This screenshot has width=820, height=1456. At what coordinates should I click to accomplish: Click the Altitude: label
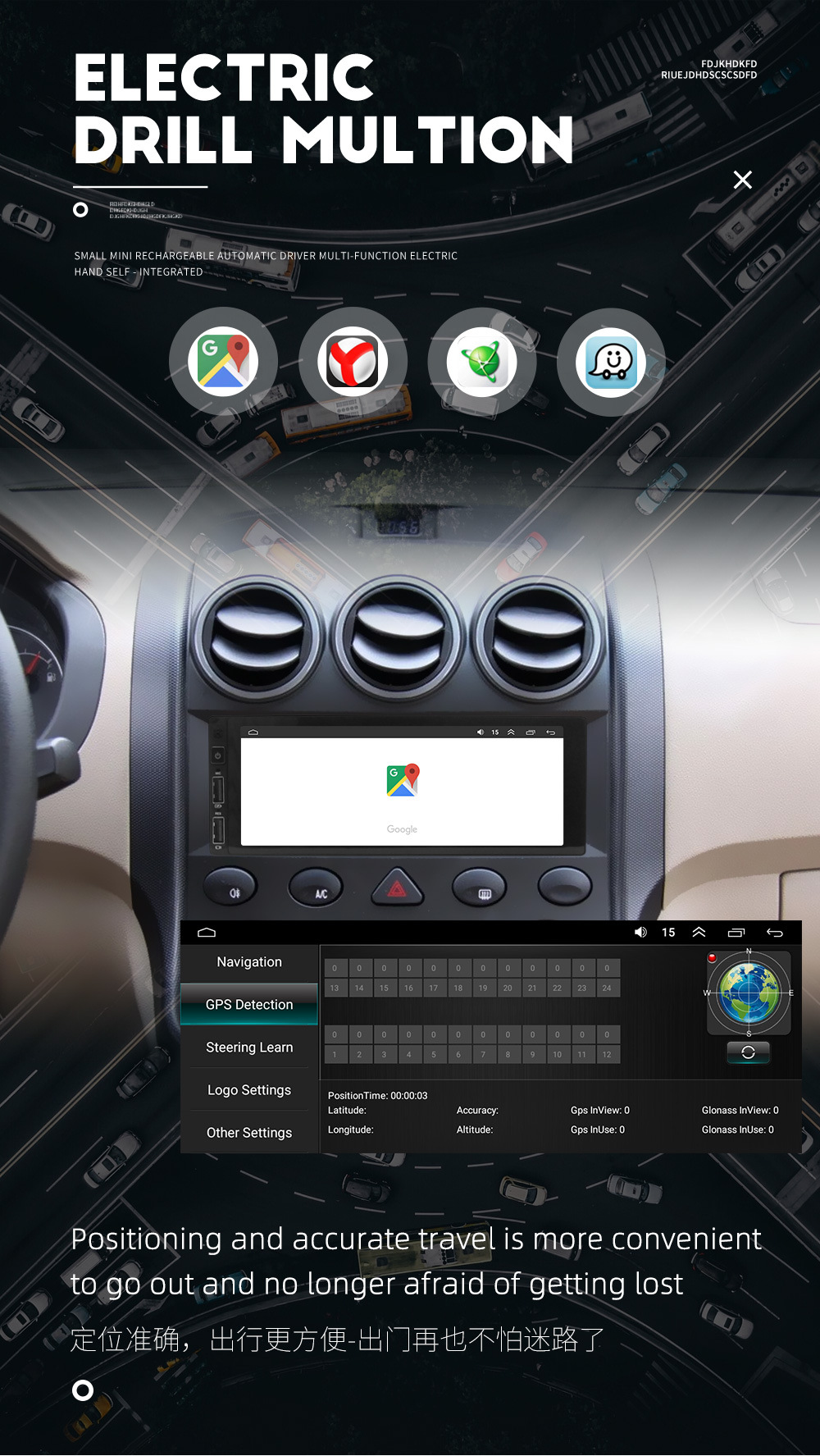475,1130
